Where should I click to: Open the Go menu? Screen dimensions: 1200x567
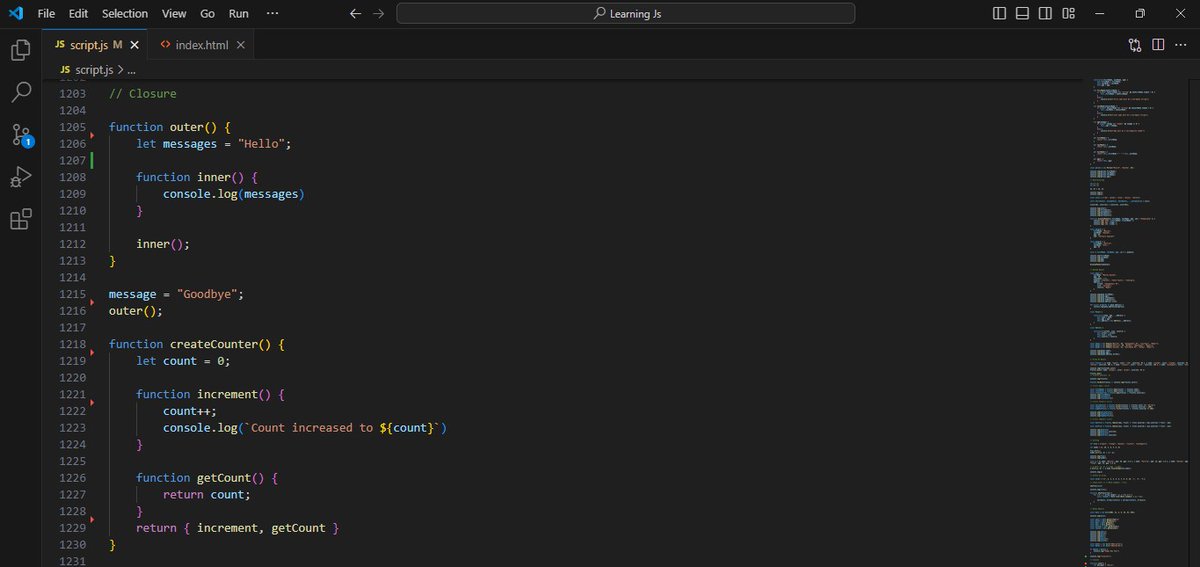click(x=207, y=14)
